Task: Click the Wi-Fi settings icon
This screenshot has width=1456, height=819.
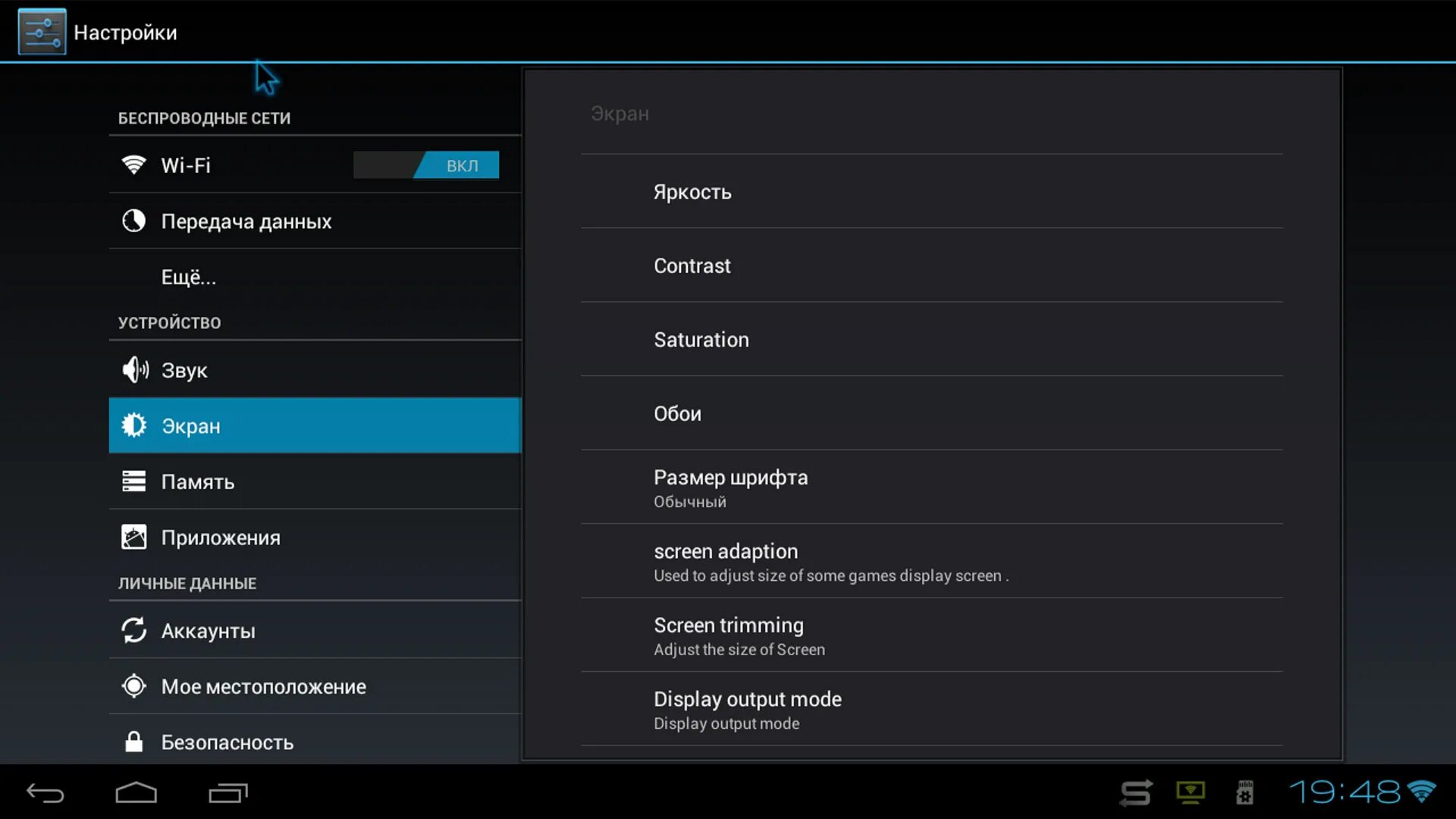Action: (x=134, y=165)
